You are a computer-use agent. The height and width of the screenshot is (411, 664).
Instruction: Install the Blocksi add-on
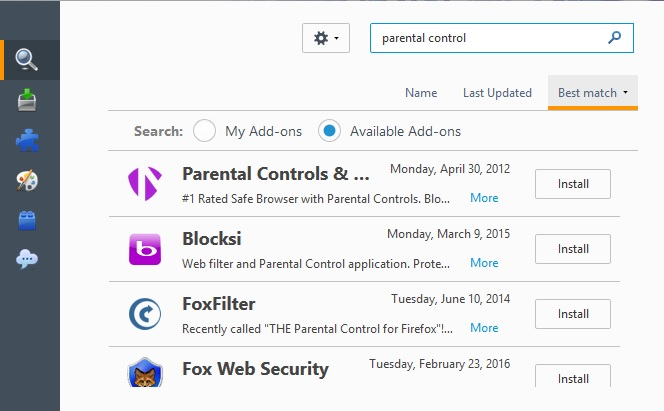pos(573,249)
